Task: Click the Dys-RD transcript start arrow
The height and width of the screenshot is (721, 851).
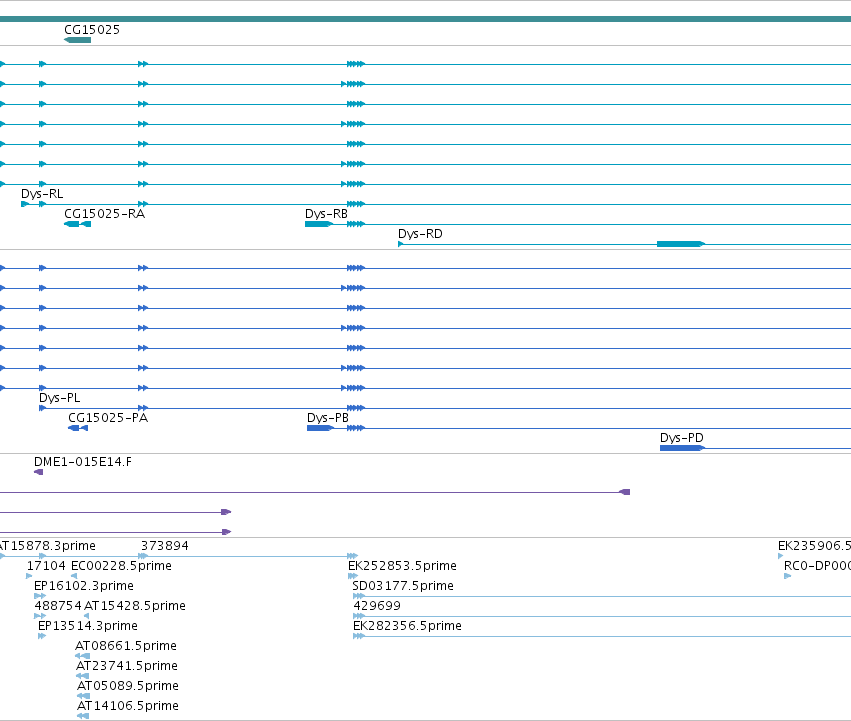Action: click(x=401, y=244)
